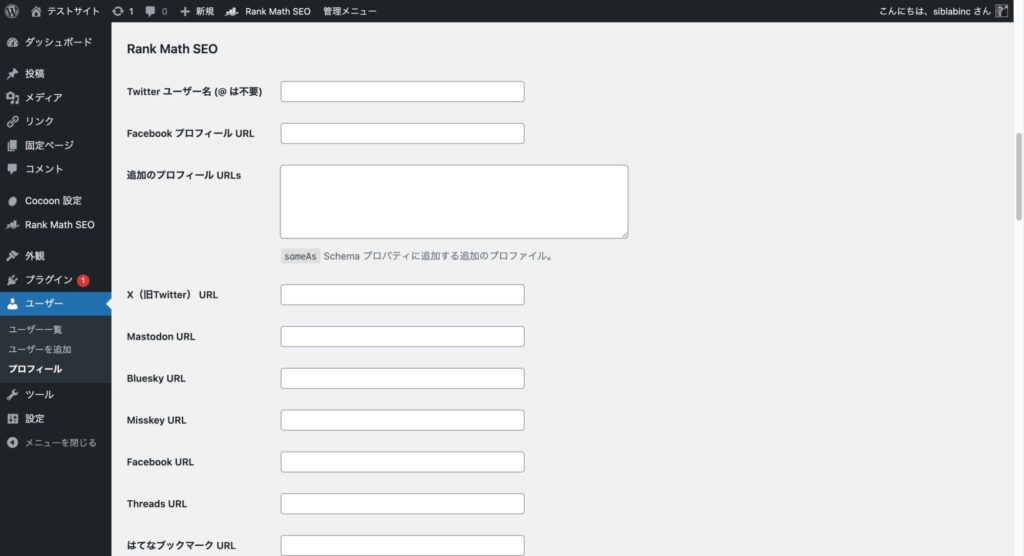The height and width of the screenshot is (556, 1024).
Task: Open the メディア sidebar menu
Action: [44, 97]
